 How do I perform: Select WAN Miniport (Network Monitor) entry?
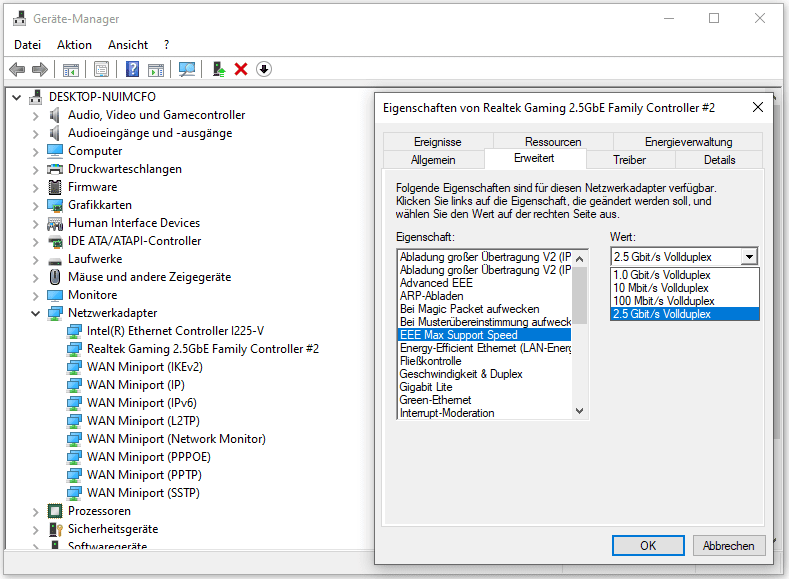tap(176, 439)
